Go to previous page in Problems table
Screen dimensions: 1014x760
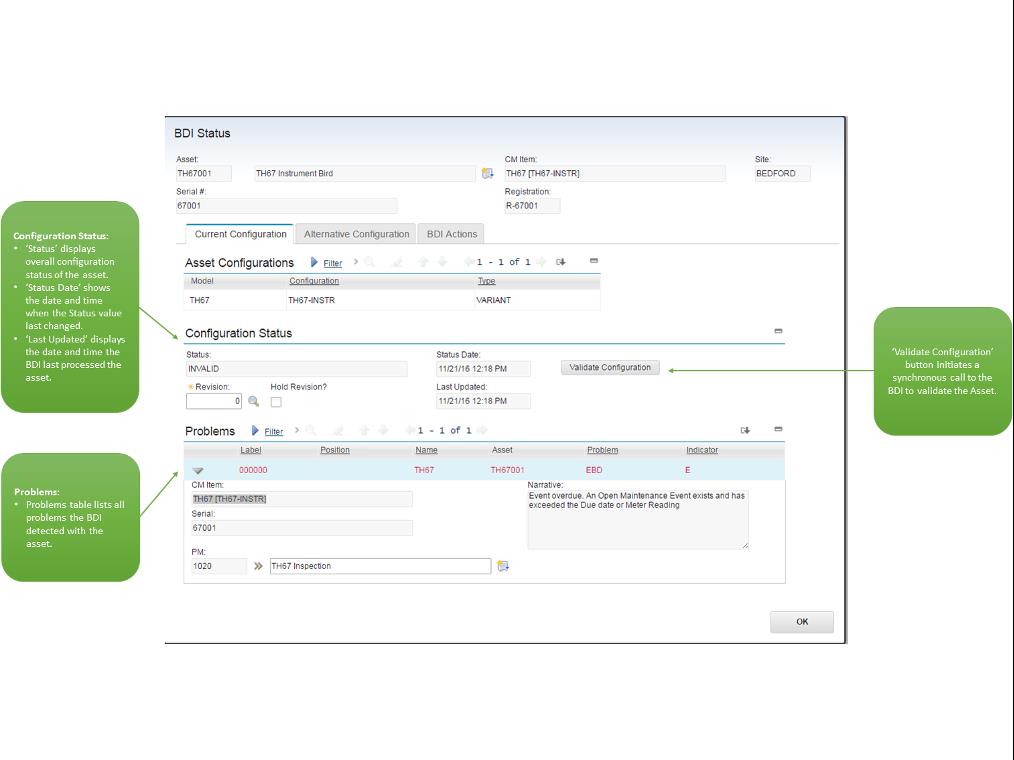pyautogui.click(x=409, y=430)
